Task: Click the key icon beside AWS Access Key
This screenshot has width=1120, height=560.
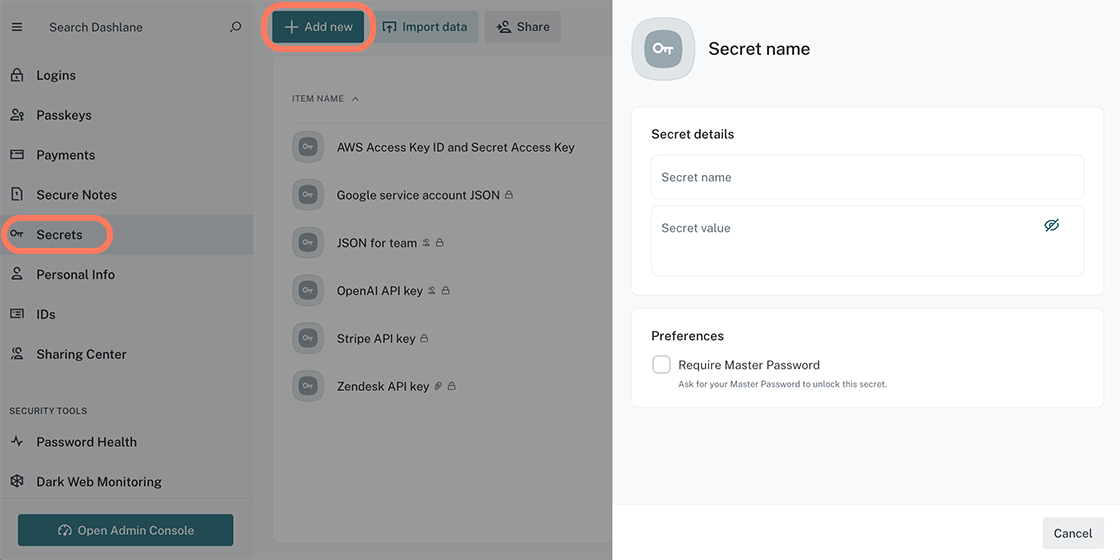Action: click(308, 147)
